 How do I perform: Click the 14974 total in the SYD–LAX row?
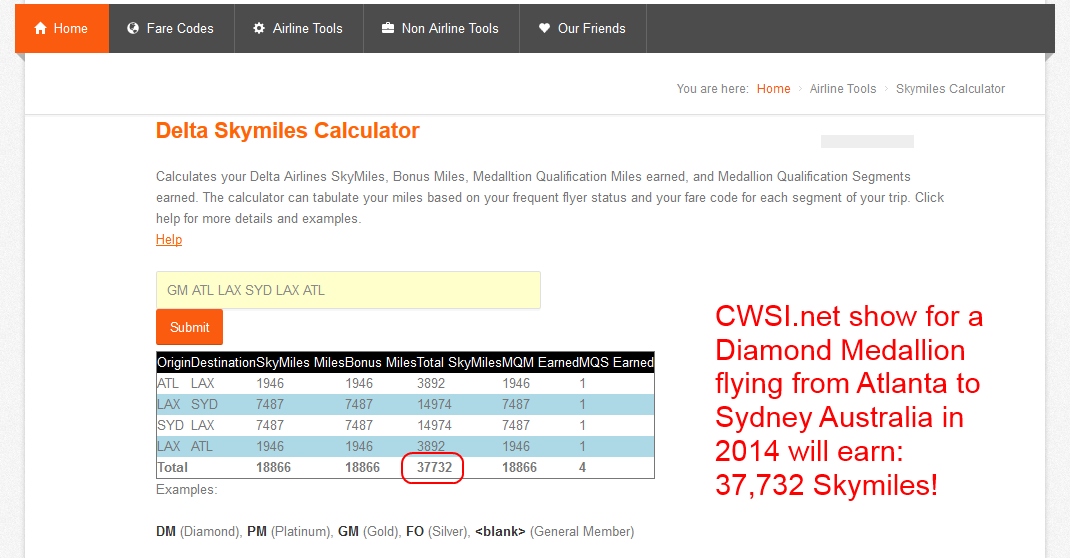pyautogui.click(x=434, y=425)
